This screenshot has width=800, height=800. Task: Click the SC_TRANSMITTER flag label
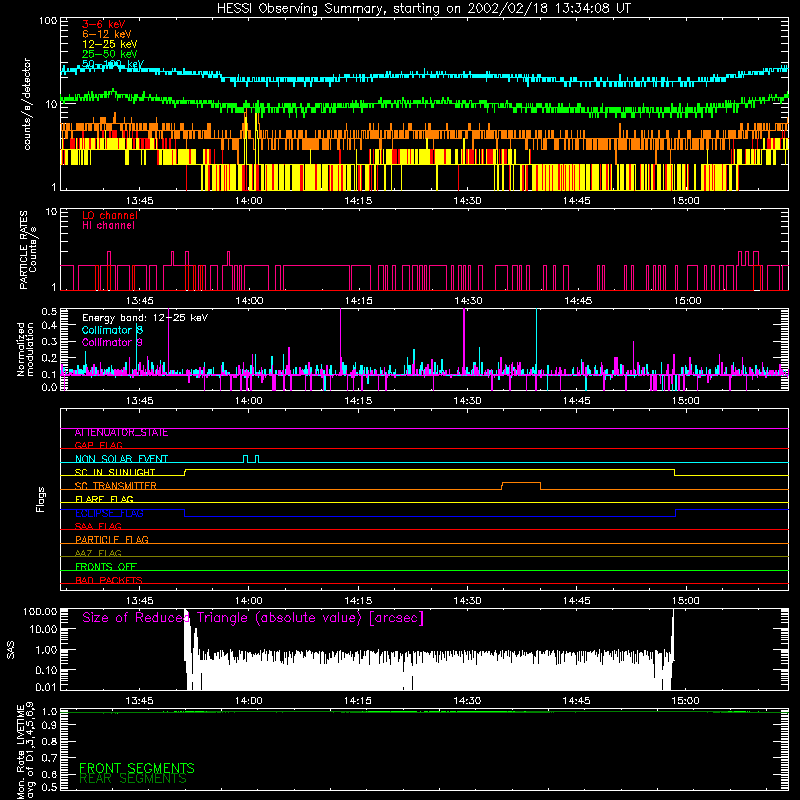115,485
